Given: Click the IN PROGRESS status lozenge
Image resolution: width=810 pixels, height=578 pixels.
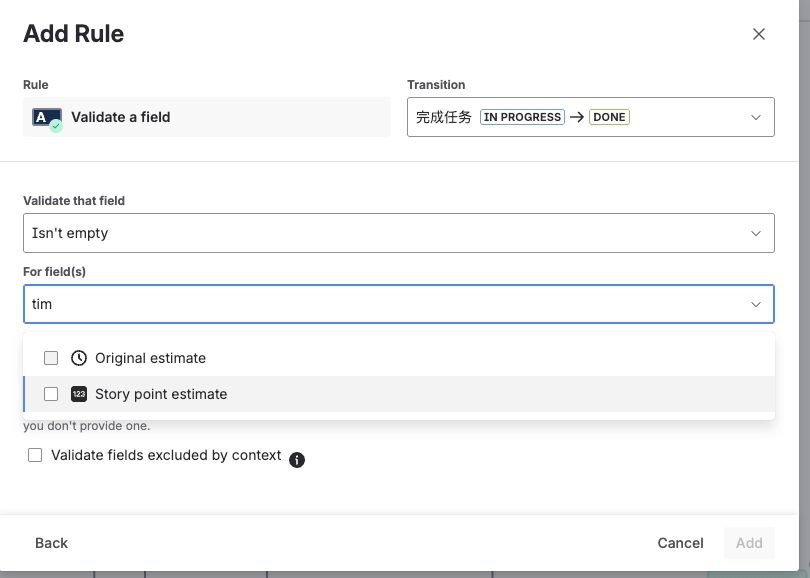Looking at the screenshot, I should (522, 117).
